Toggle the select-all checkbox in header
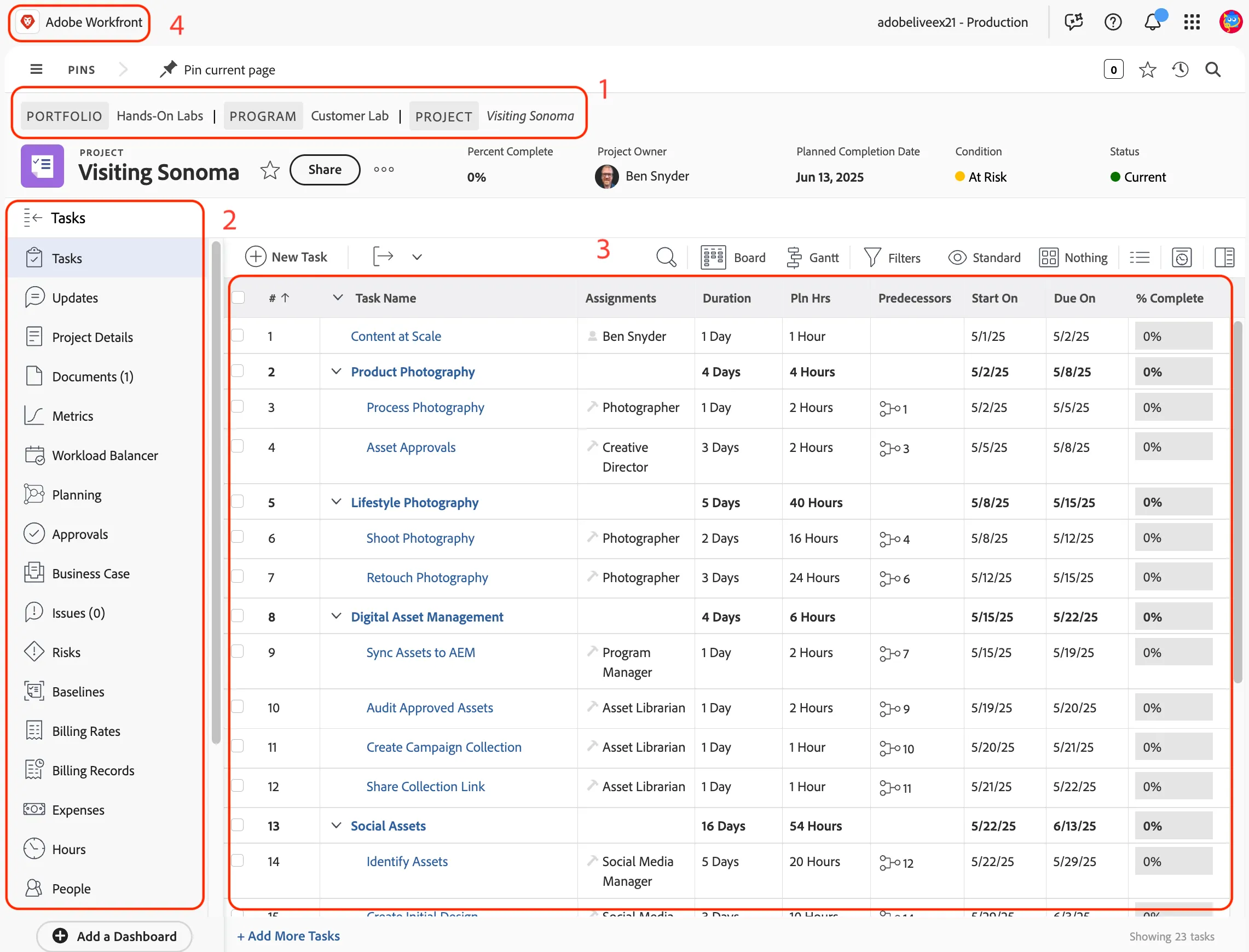 pyautogui.click(x=238, y=298)
